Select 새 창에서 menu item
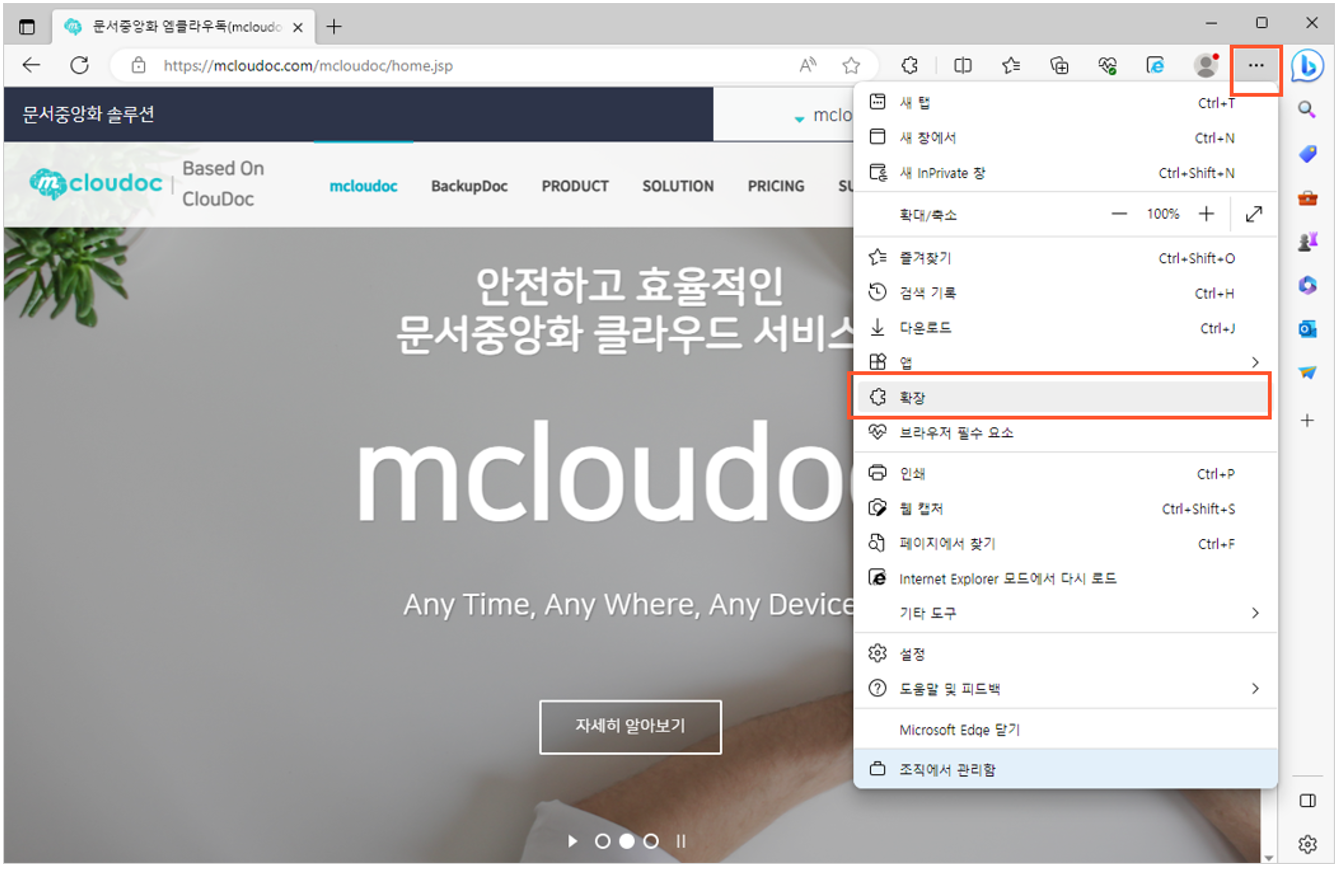This screenshot has height=870, width=1340. tap(1065, 138)
